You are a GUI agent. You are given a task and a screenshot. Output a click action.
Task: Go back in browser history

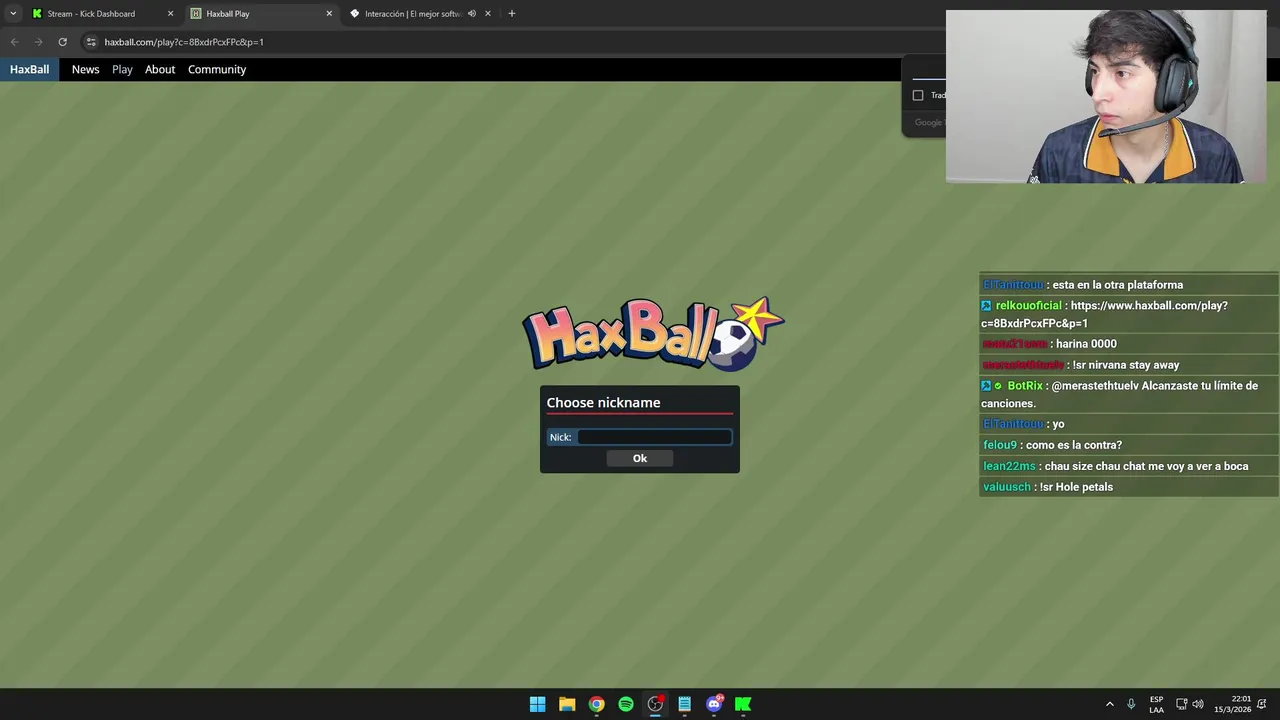click(14, 42)
